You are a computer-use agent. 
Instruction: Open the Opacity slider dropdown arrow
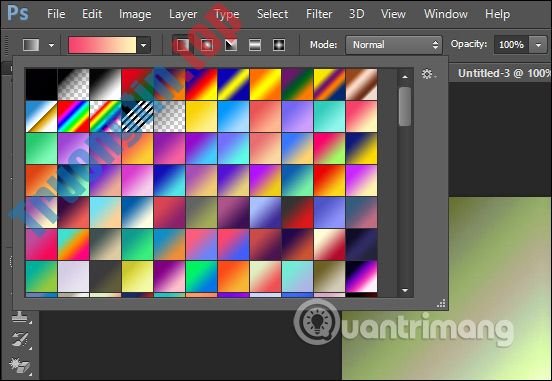(x=538, y=45)
